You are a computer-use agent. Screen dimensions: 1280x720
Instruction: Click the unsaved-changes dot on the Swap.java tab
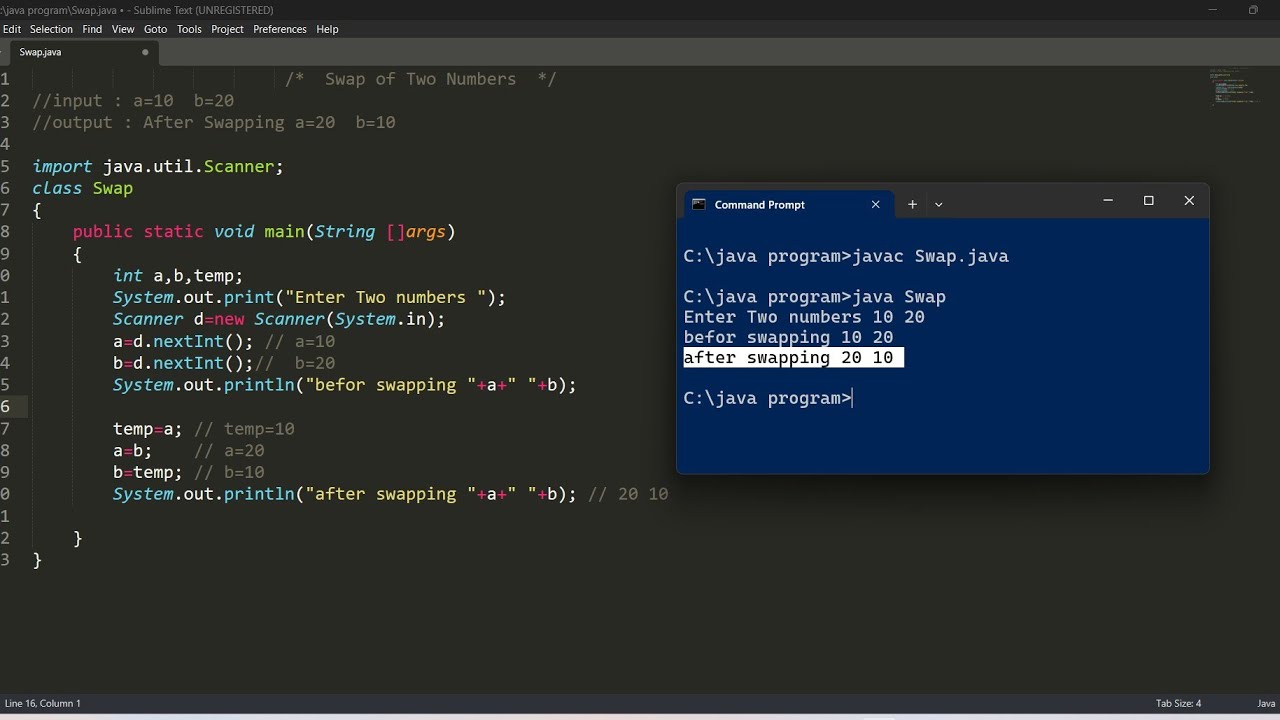(145, 52)
